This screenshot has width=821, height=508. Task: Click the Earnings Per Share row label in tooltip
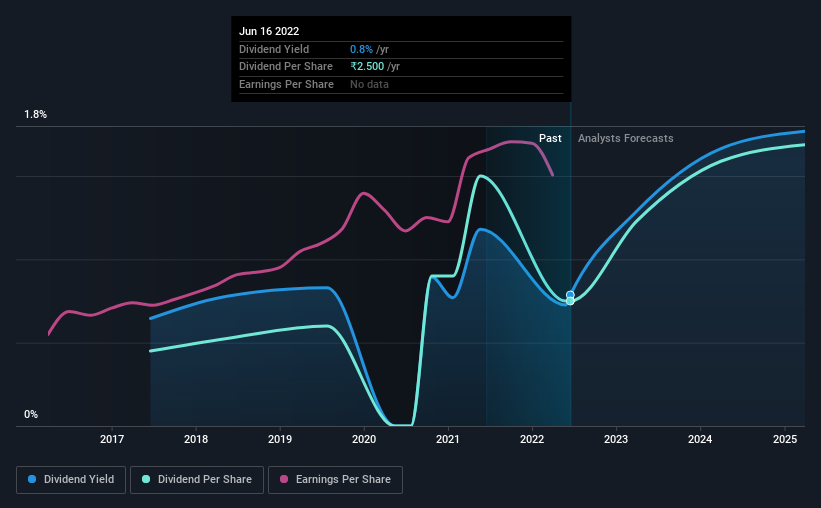(x=286, y=84)
